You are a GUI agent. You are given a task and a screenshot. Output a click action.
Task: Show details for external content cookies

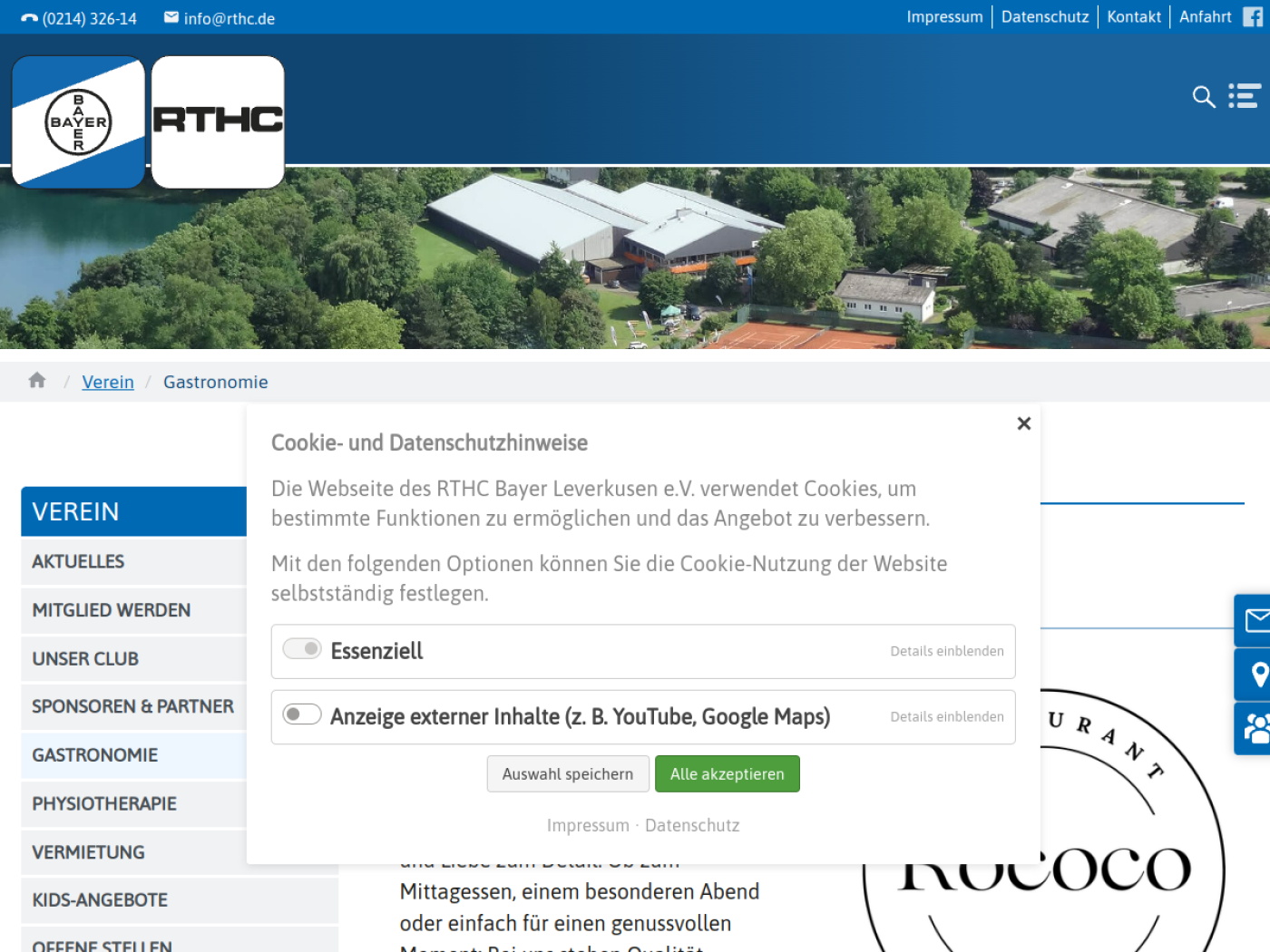[x=947, y=716]
